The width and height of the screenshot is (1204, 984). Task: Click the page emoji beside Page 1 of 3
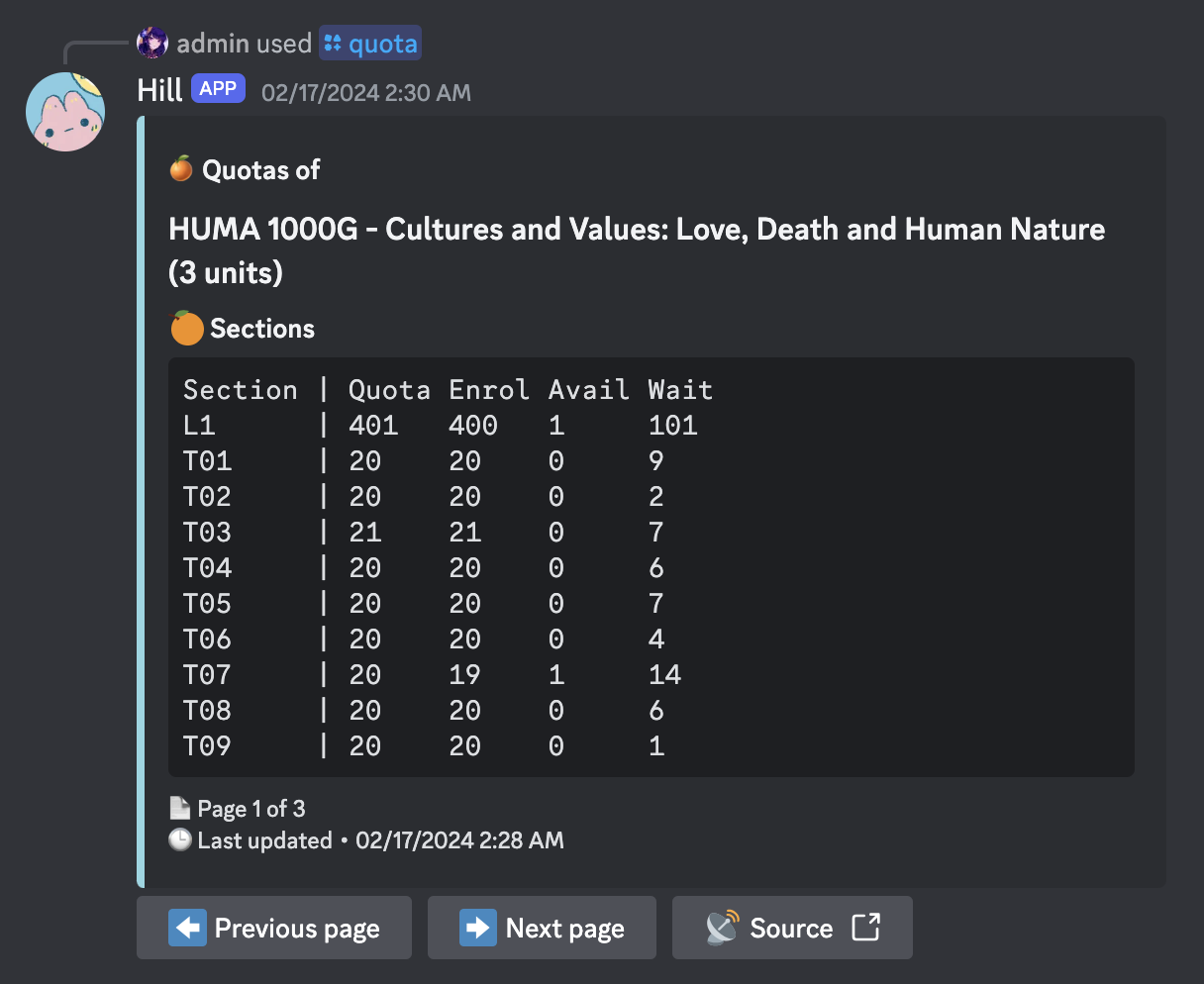tap(180, 808)
